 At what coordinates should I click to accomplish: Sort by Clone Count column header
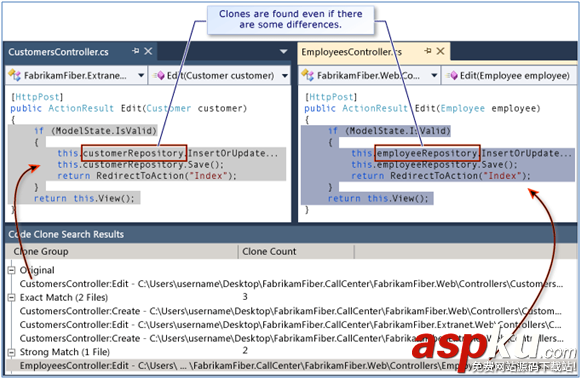[296, 251]
